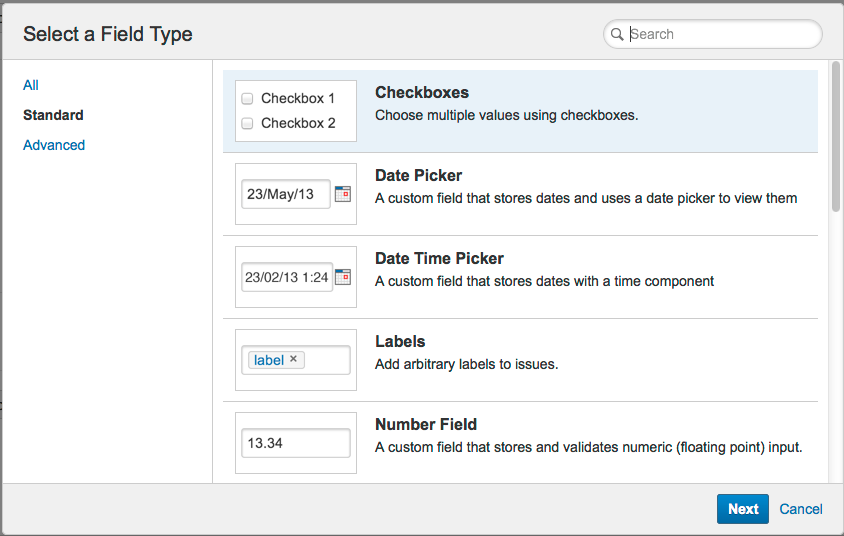Select the Date Time Picker heading

439,259
